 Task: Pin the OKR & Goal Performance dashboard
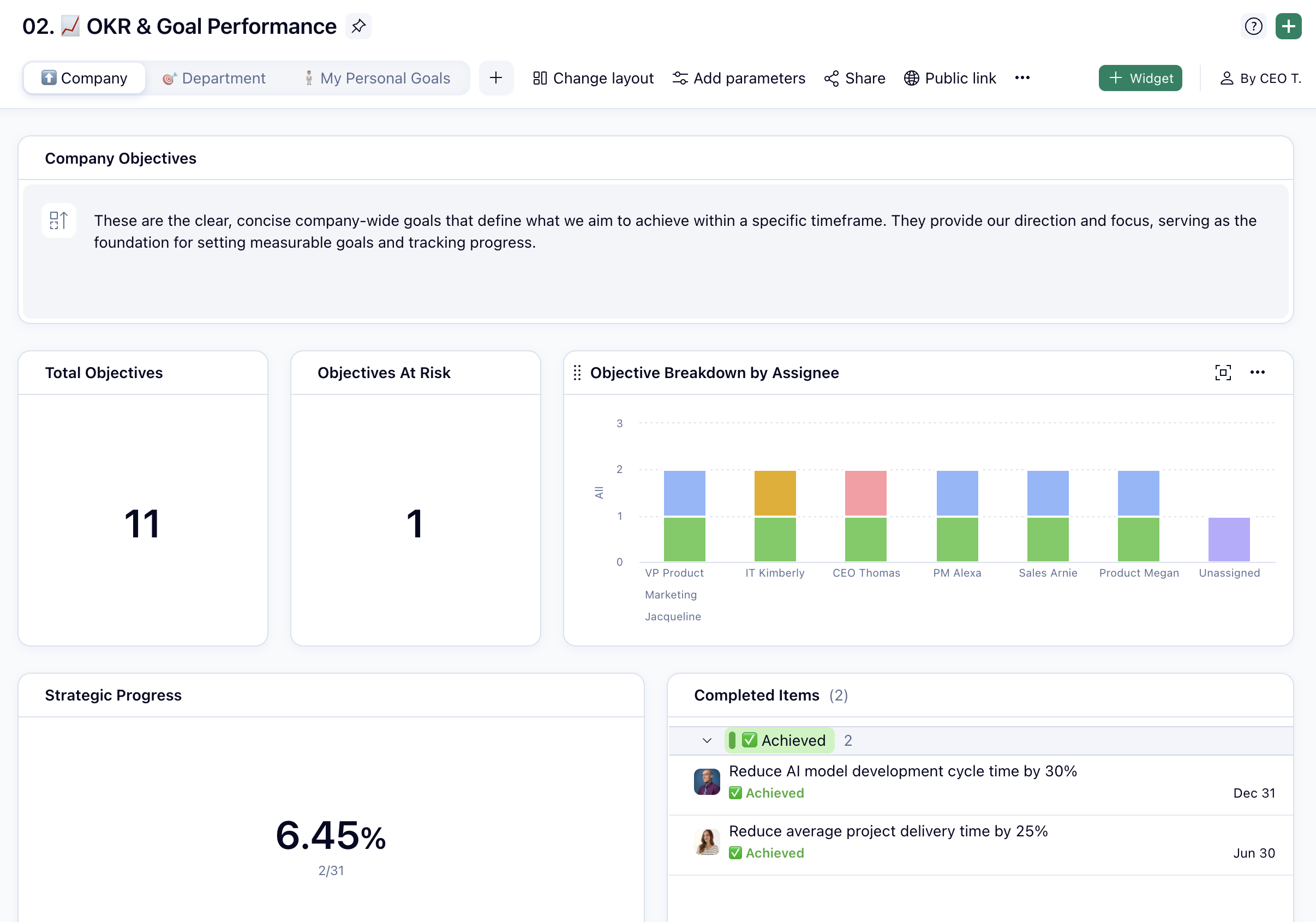click(x=359, y=26)
